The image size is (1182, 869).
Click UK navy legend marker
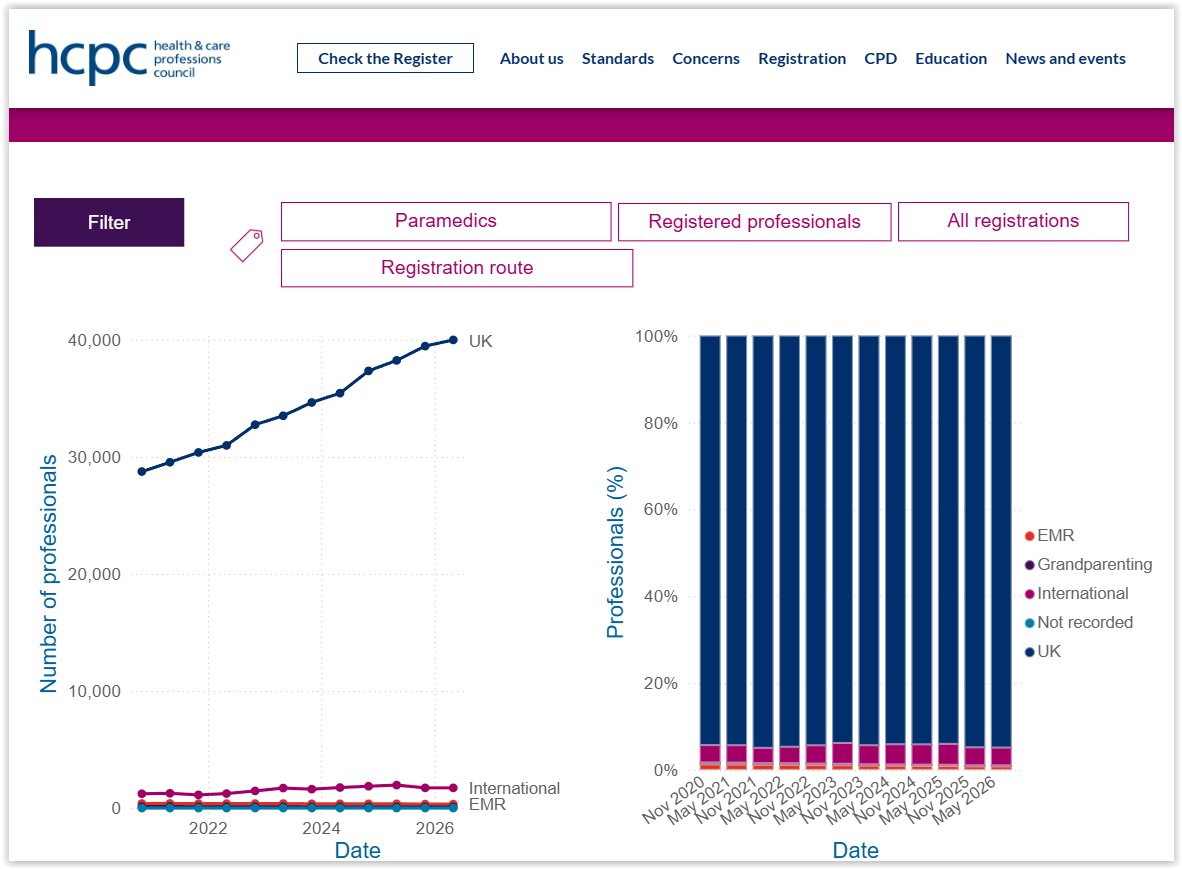[1029, 652]
